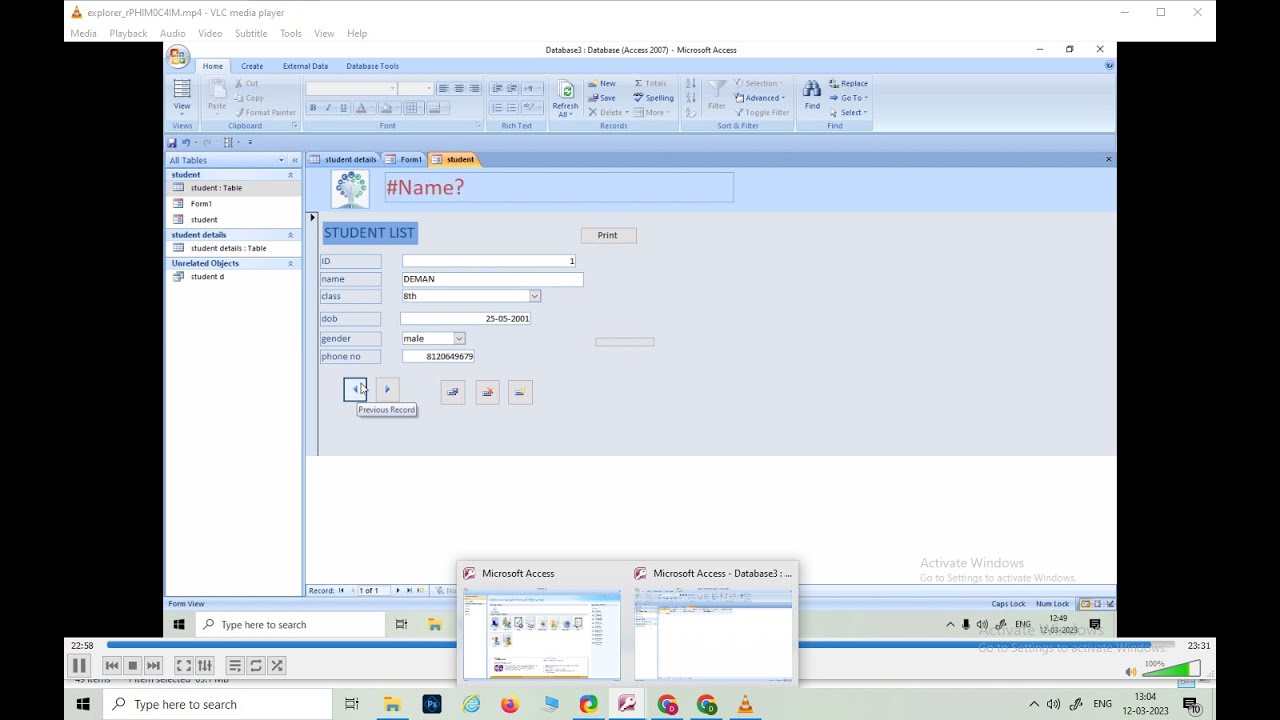Open the Form1 document tab
The width and height of the screenshot is (1280, 720).
coord(404,159)
